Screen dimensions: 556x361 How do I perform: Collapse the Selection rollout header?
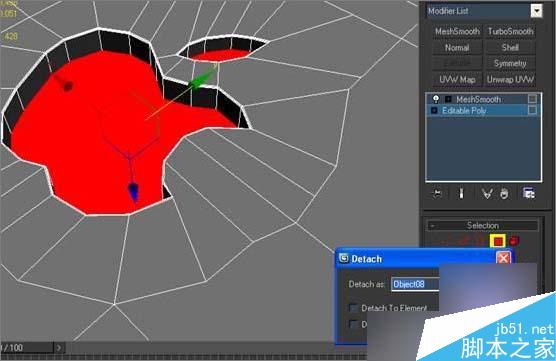coord(482,226)
